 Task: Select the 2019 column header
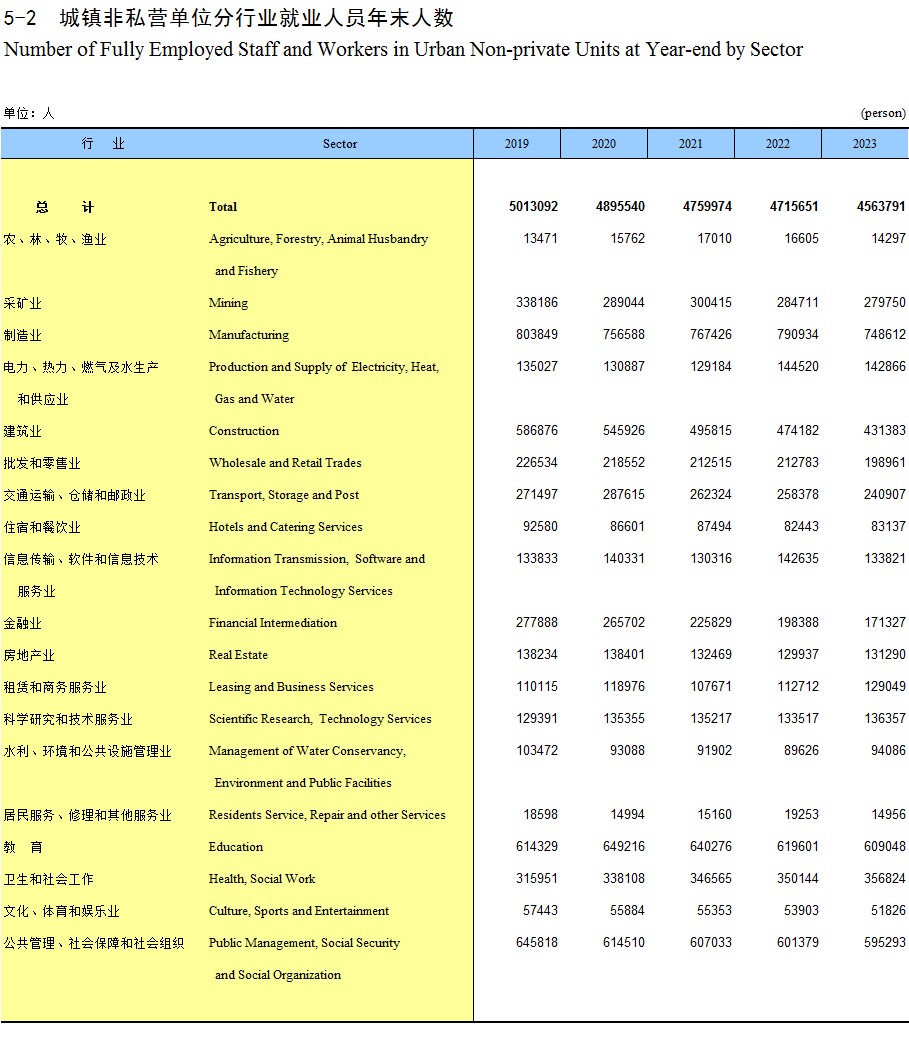coord(517,143)
